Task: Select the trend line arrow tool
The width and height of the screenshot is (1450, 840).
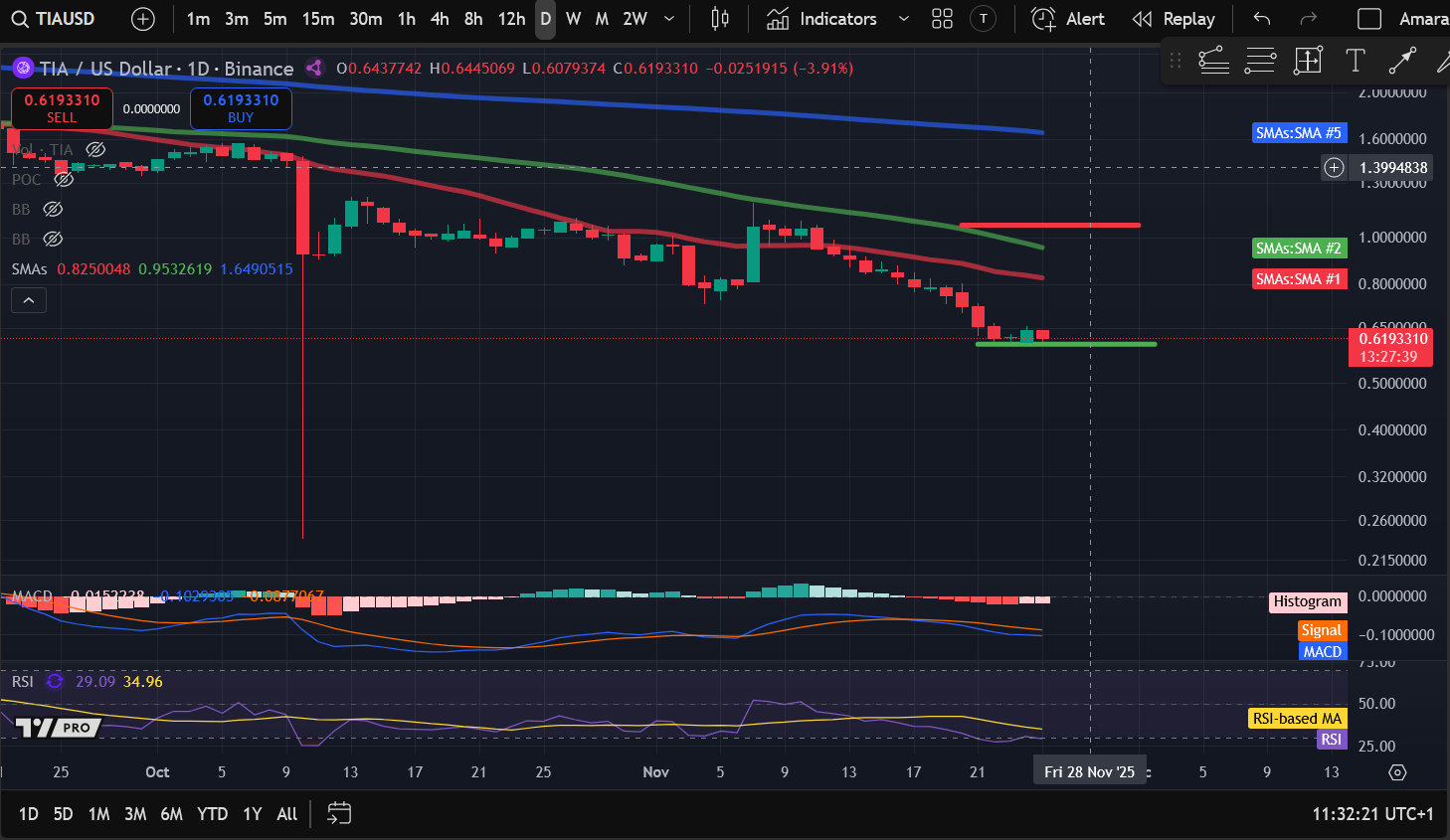Action: tap(1402, 61)
